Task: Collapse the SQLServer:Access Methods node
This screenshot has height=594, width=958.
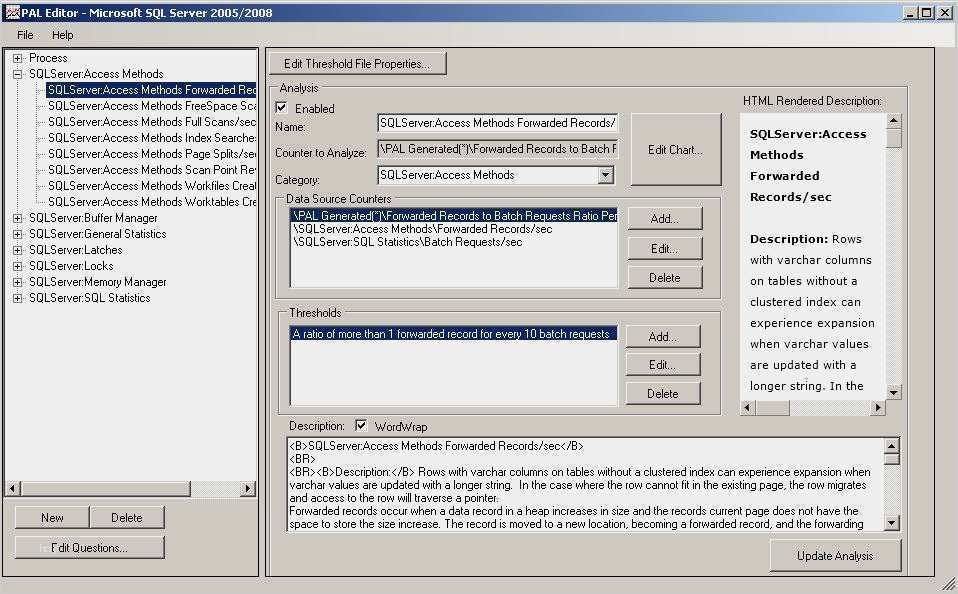Action: [18, 75]
